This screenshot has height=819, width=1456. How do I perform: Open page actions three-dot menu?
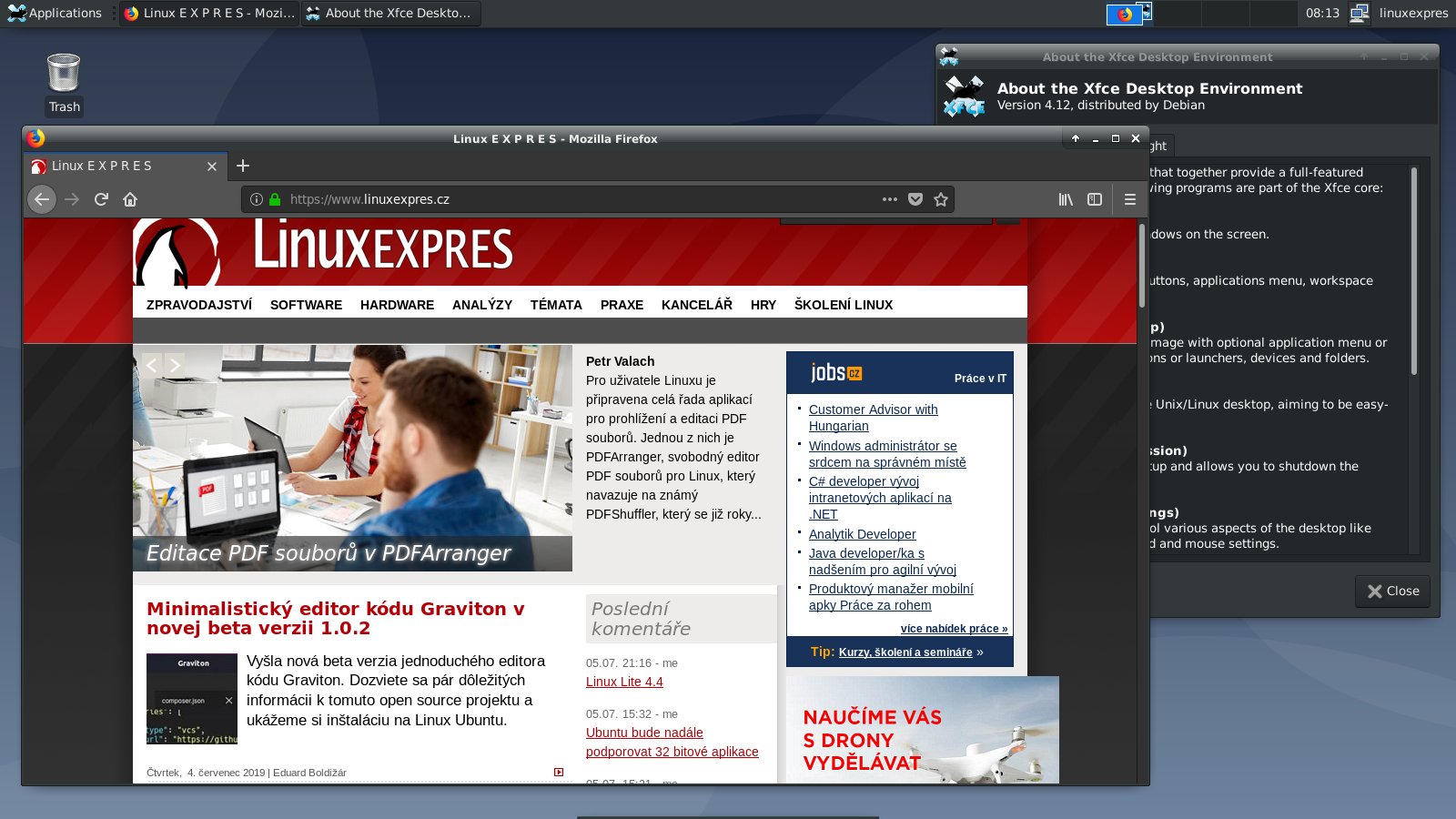coord(890,199)
